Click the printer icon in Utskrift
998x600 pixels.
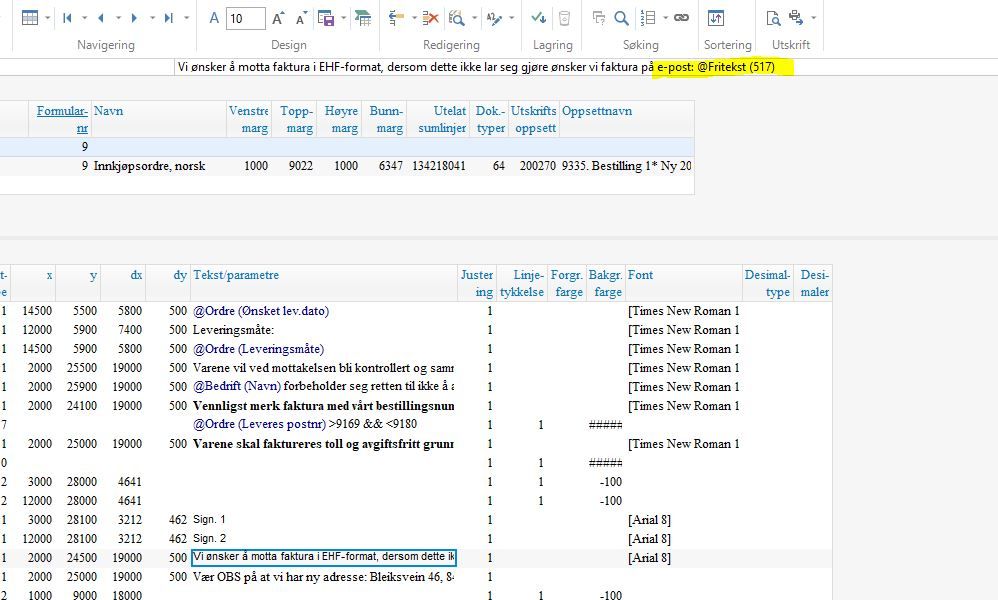click(796, 18)
